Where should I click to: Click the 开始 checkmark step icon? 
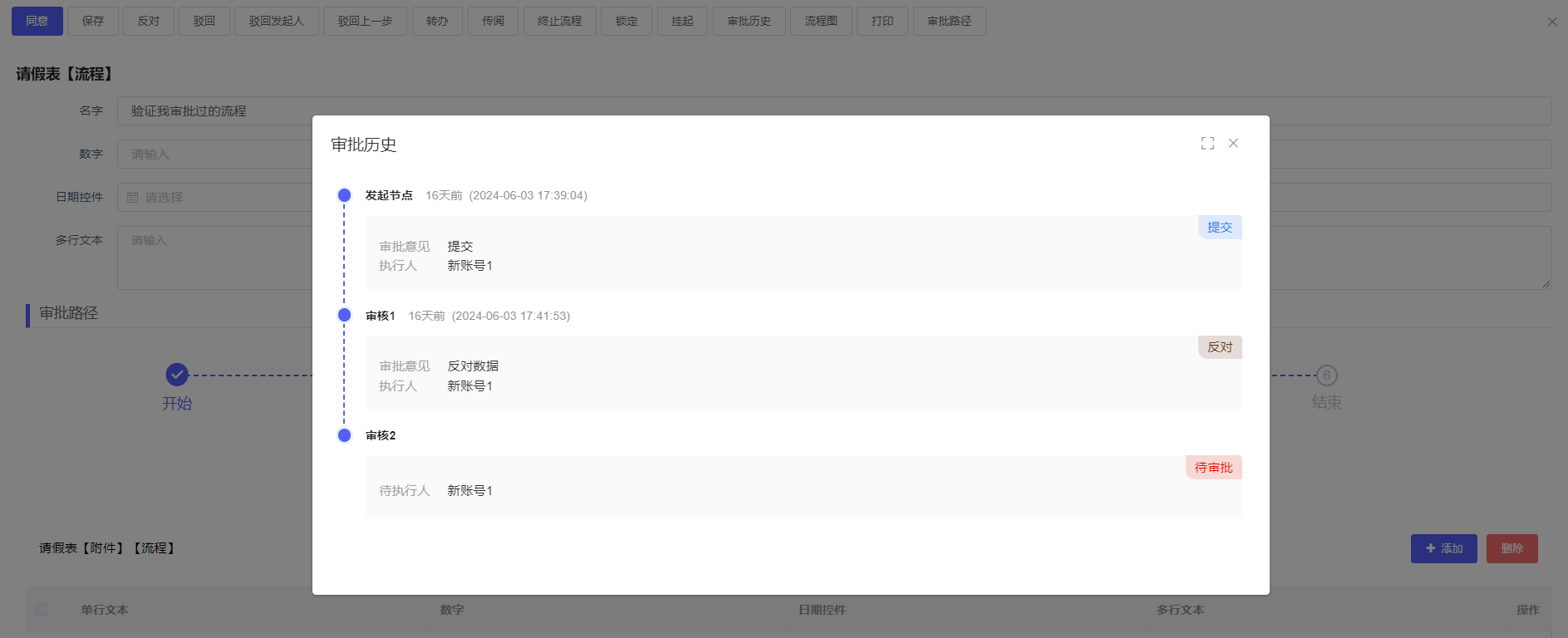click(x=177, y=375)
